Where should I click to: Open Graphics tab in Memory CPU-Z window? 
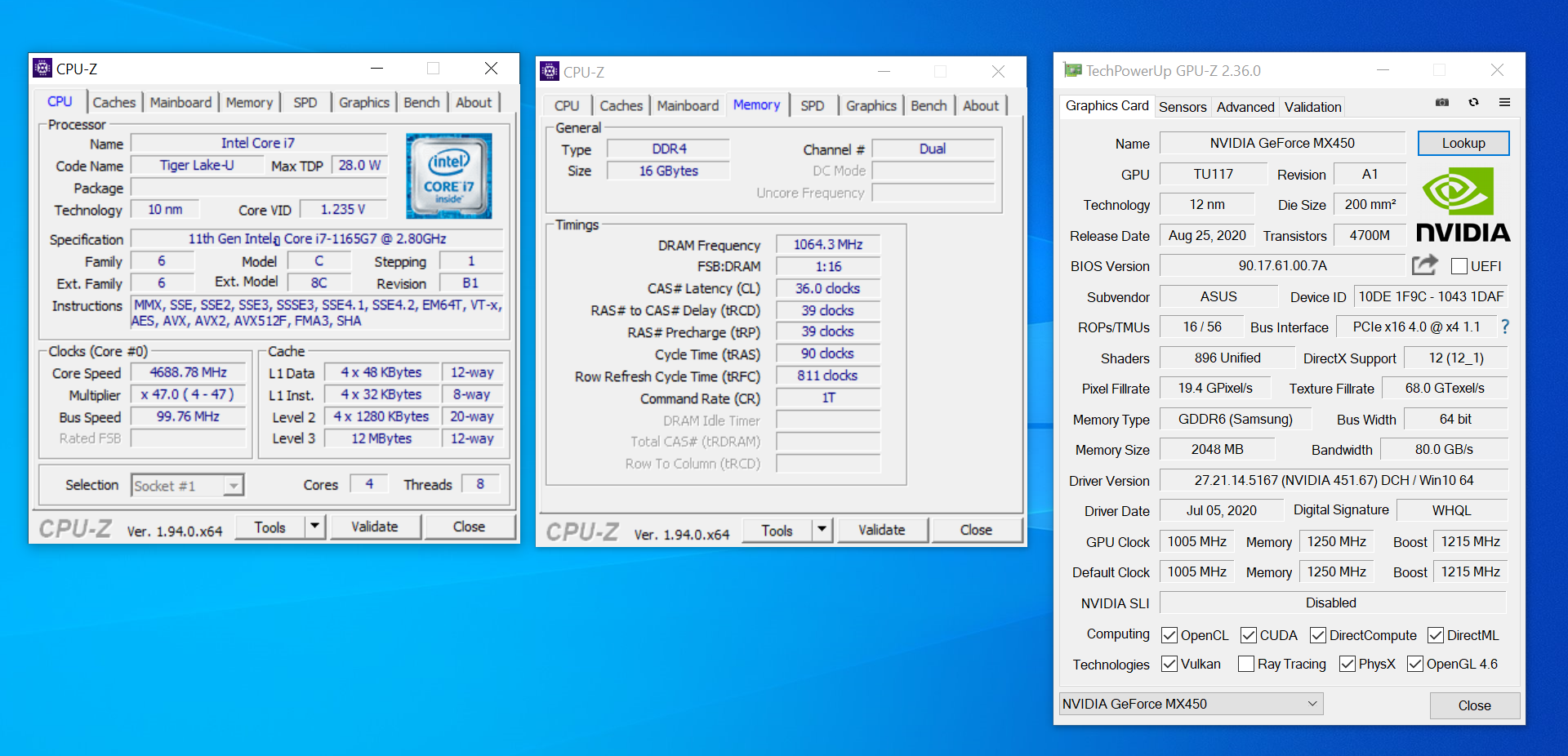pyautogui.click(x=871, y=105)
